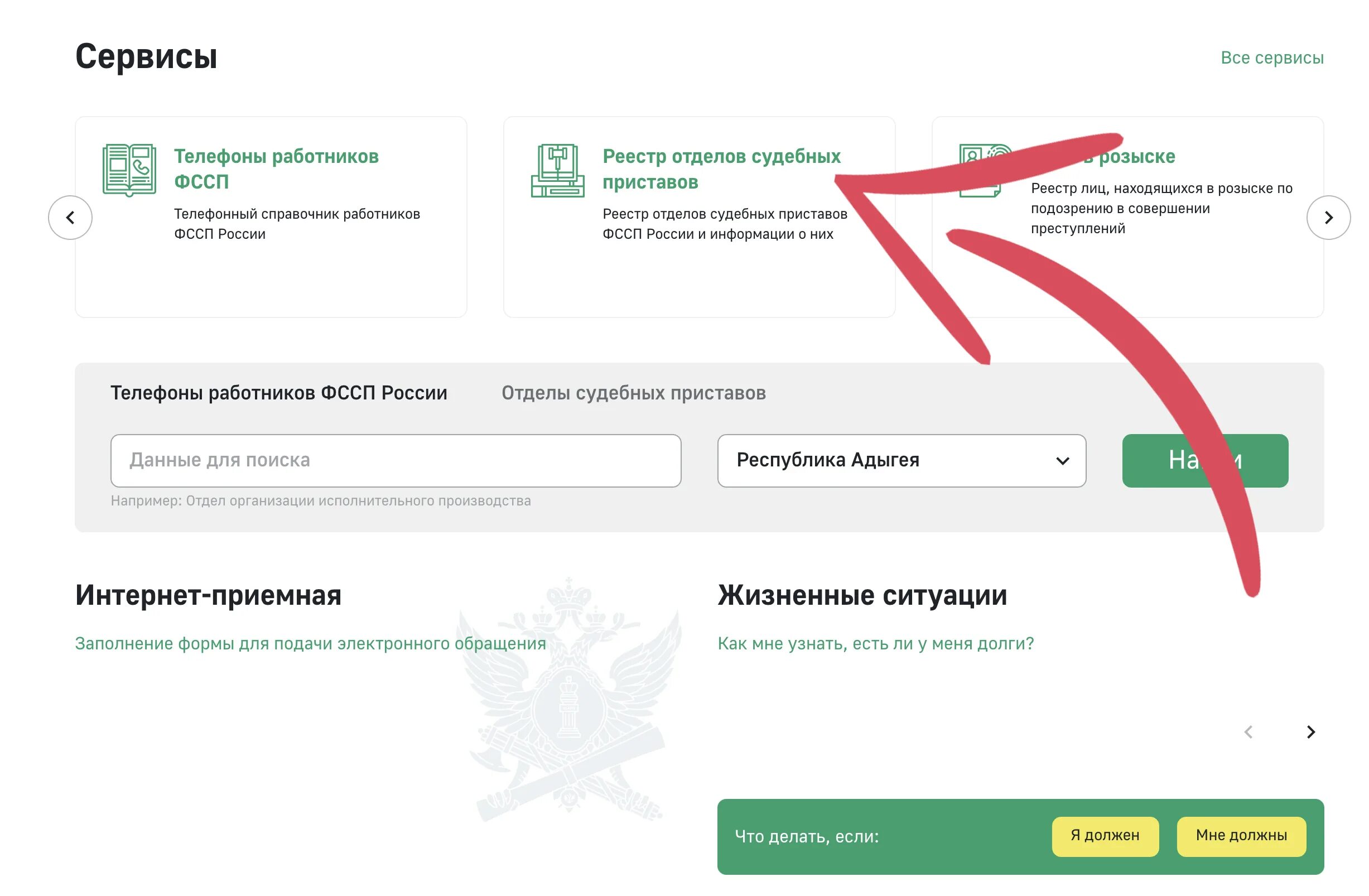The width and height of the screenshot is (1369, 896).
Task: Switch to Телефоны работников ФССП России tab
Action: [278, 393]
